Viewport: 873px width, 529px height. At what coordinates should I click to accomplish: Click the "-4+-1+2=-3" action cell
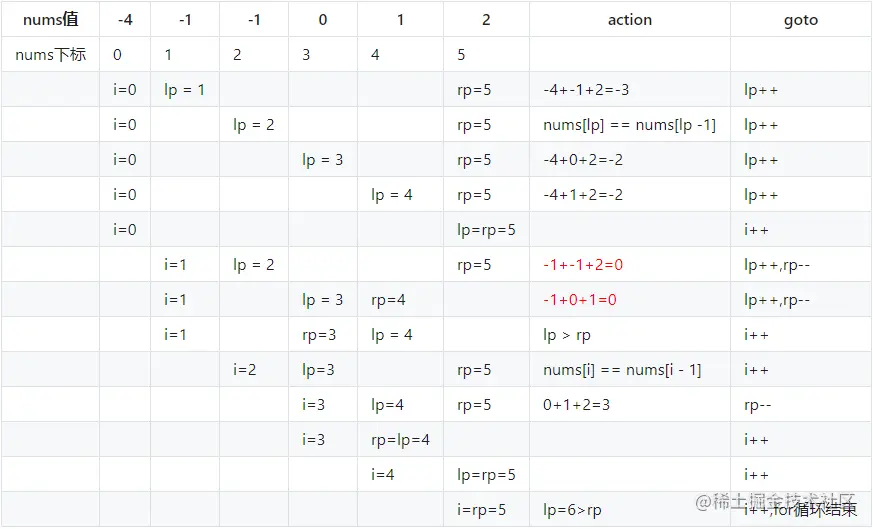(x=586, y=90)
